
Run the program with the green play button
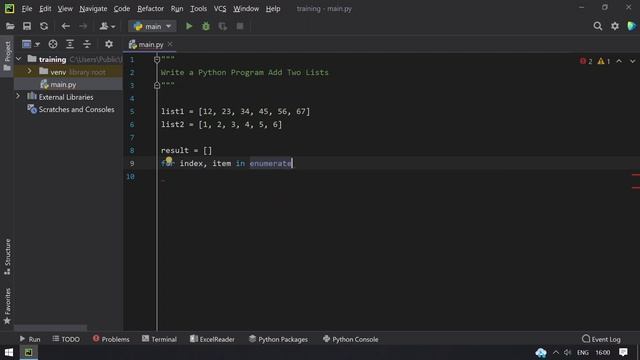pos(189,26)
